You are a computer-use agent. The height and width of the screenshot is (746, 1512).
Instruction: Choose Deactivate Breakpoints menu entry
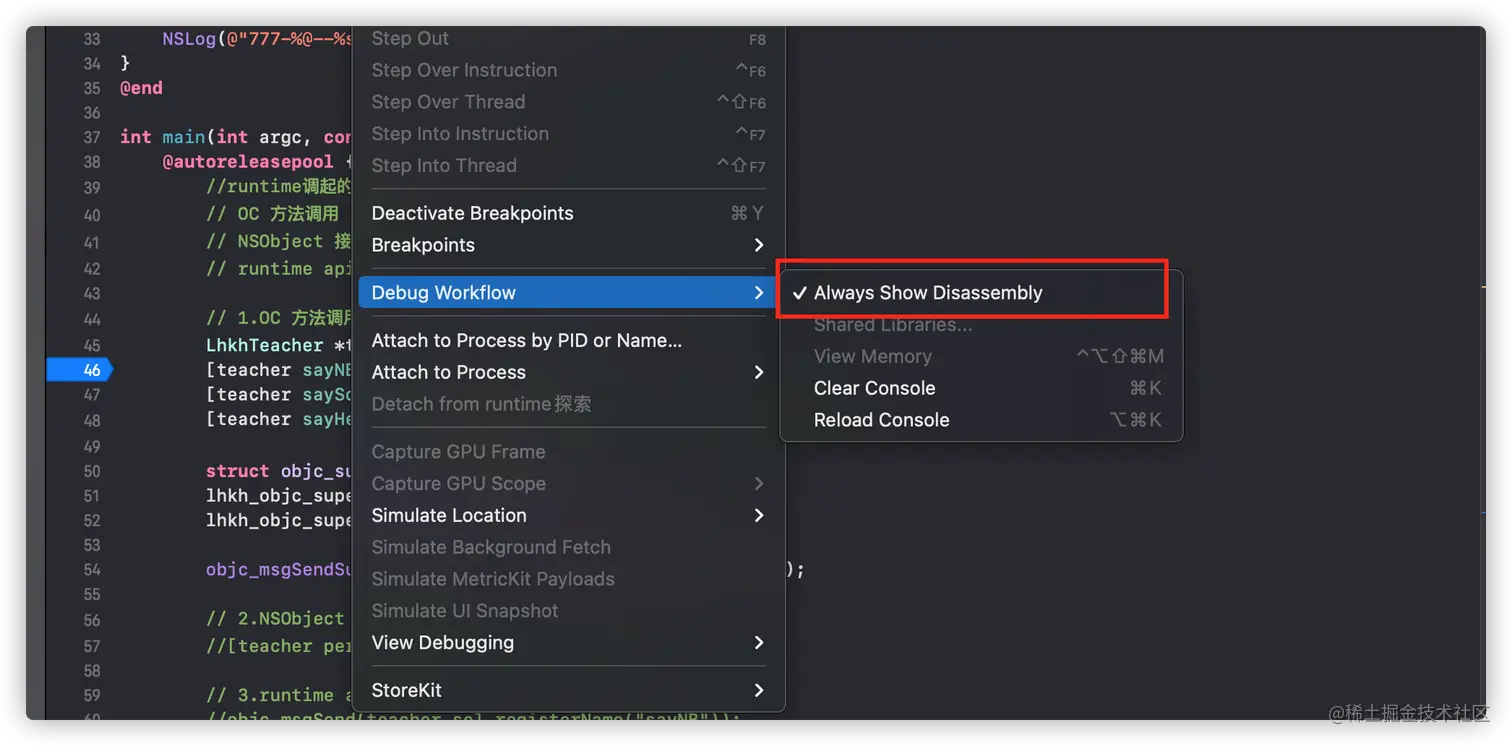568,213
